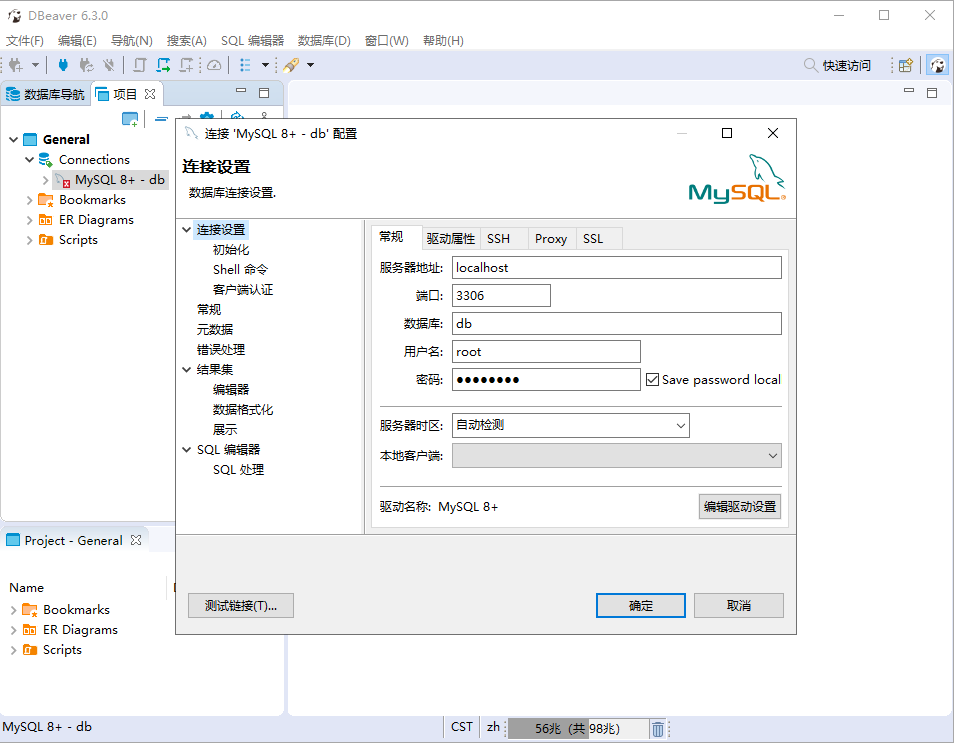Switch to the 数据库导航 tab
954x743 pixels.
click(x=45, y=94)
